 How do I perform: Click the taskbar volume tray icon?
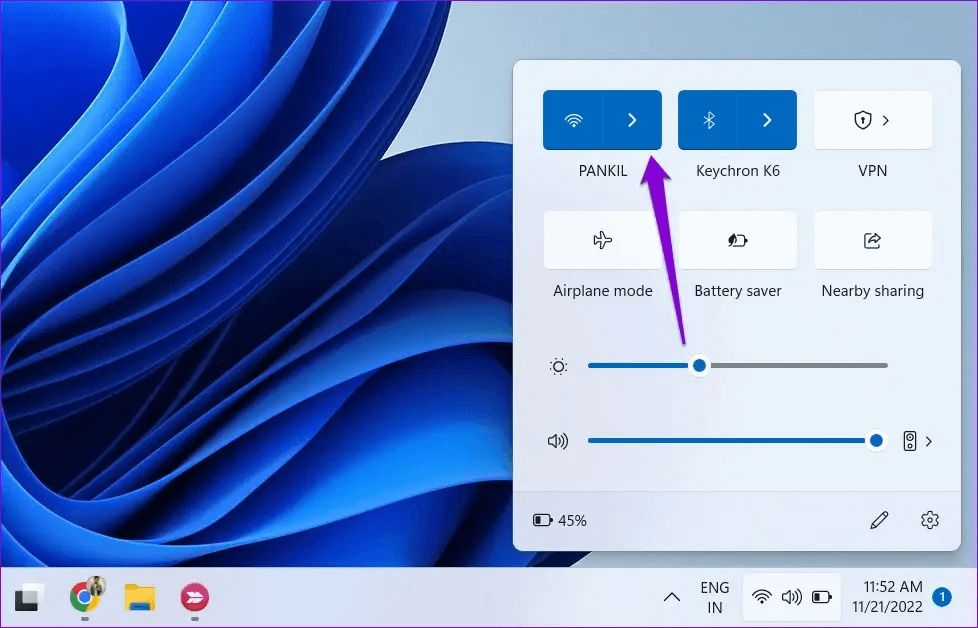click(792, 597)
